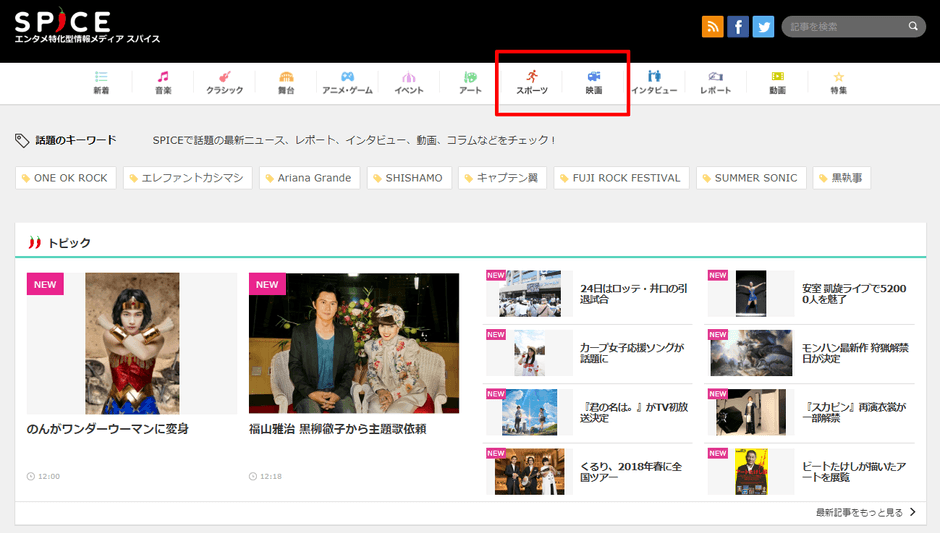The width and height of the screenshot is (940, 533).
Task: Open the 福山雅治 article thumbnail image
Action: (354, 343)
